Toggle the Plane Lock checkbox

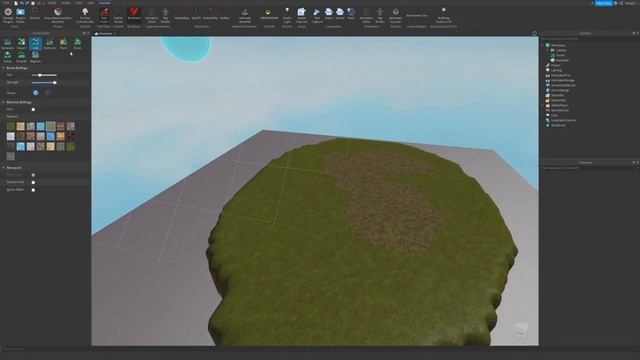point(33,175)
